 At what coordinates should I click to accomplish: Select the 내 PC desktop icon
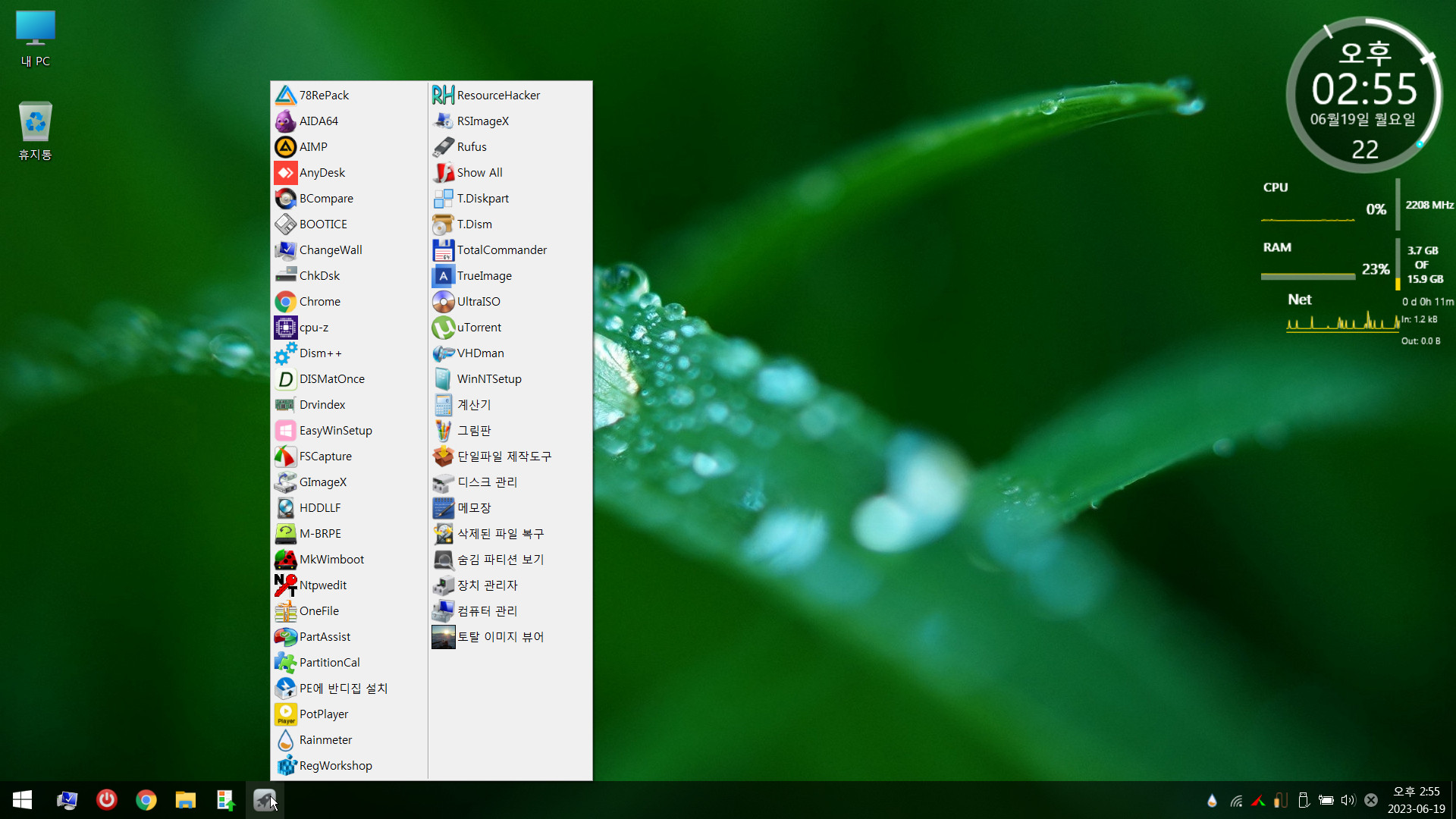(x=36, y=39)
